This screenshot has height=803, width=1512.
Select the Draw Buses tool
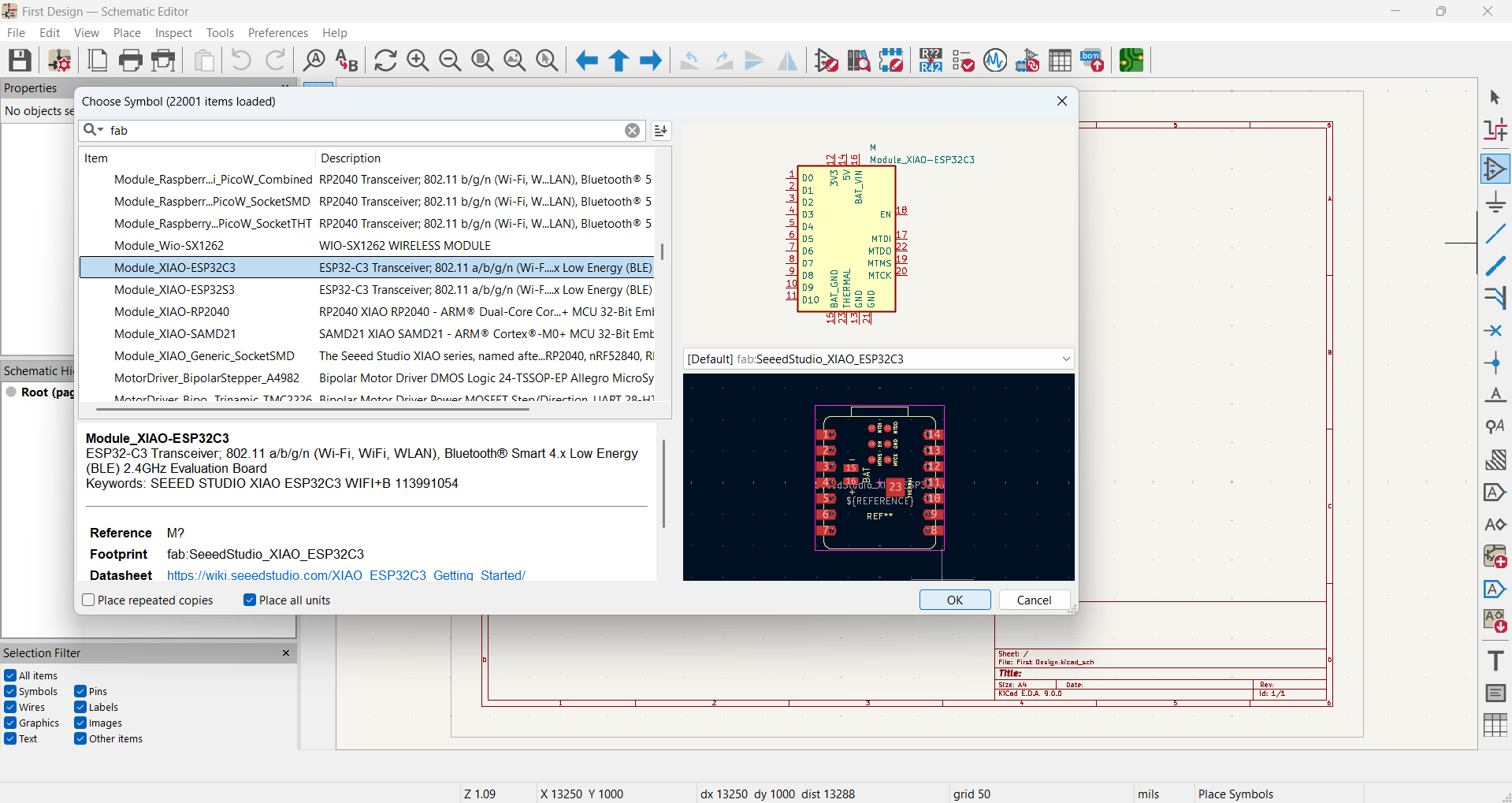tap(1495, 266)
